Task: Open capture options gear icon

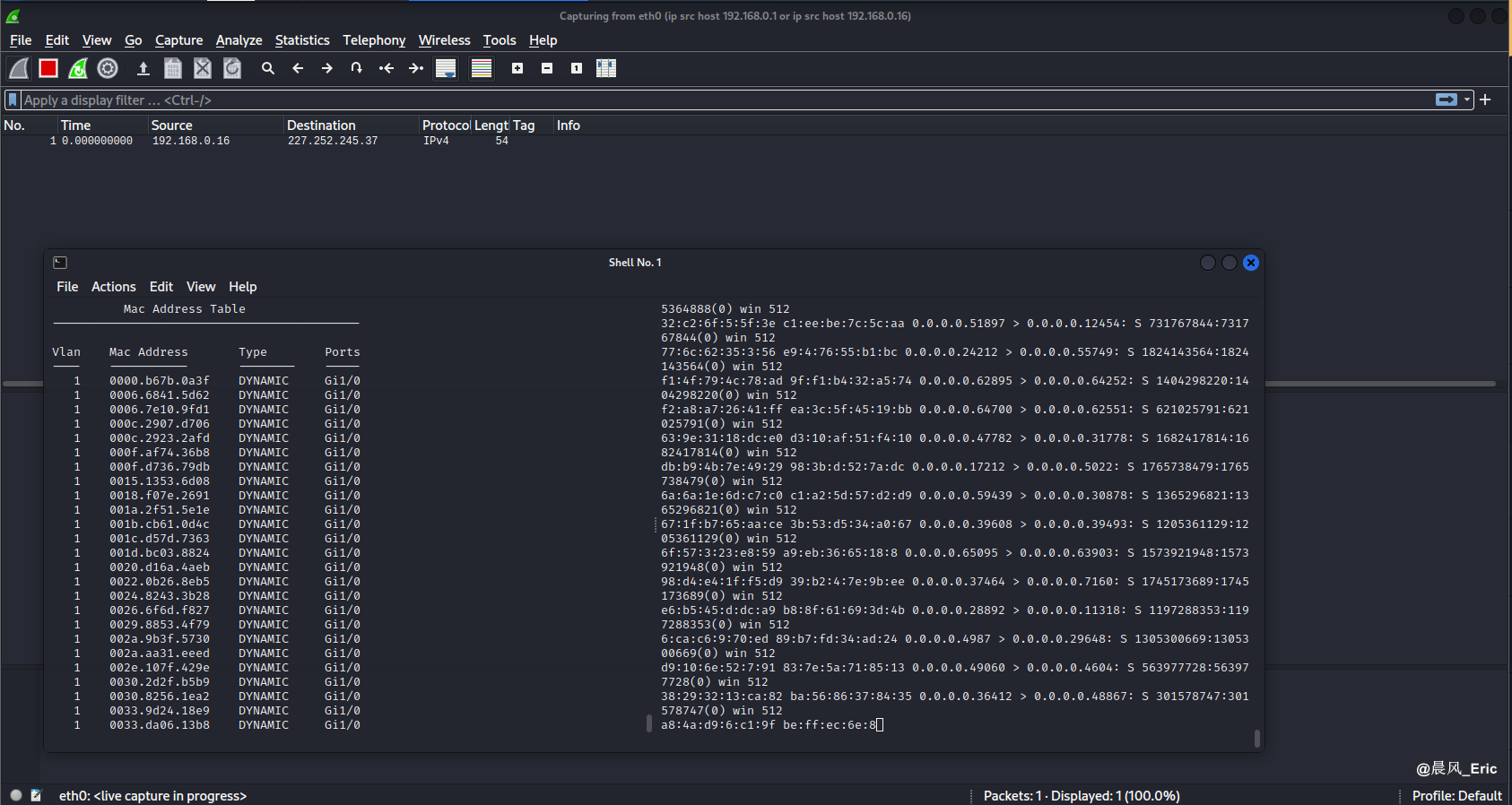Action: pyautogui.click(x=108, y=68)
